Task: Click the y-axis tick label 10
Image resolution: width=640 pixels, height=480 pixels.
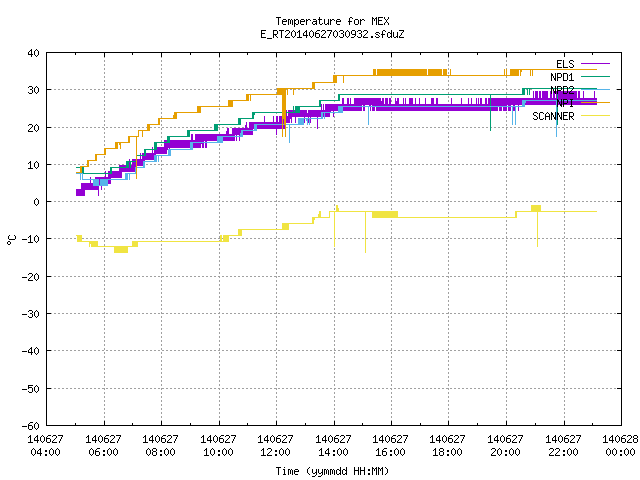Action: coord(33,165)
